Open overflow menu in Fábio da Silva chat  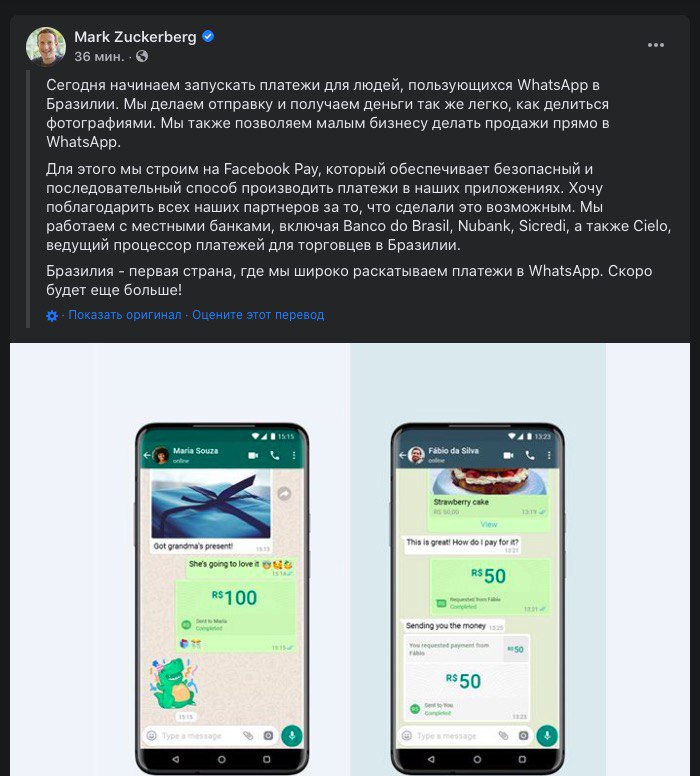coord(549,455)
